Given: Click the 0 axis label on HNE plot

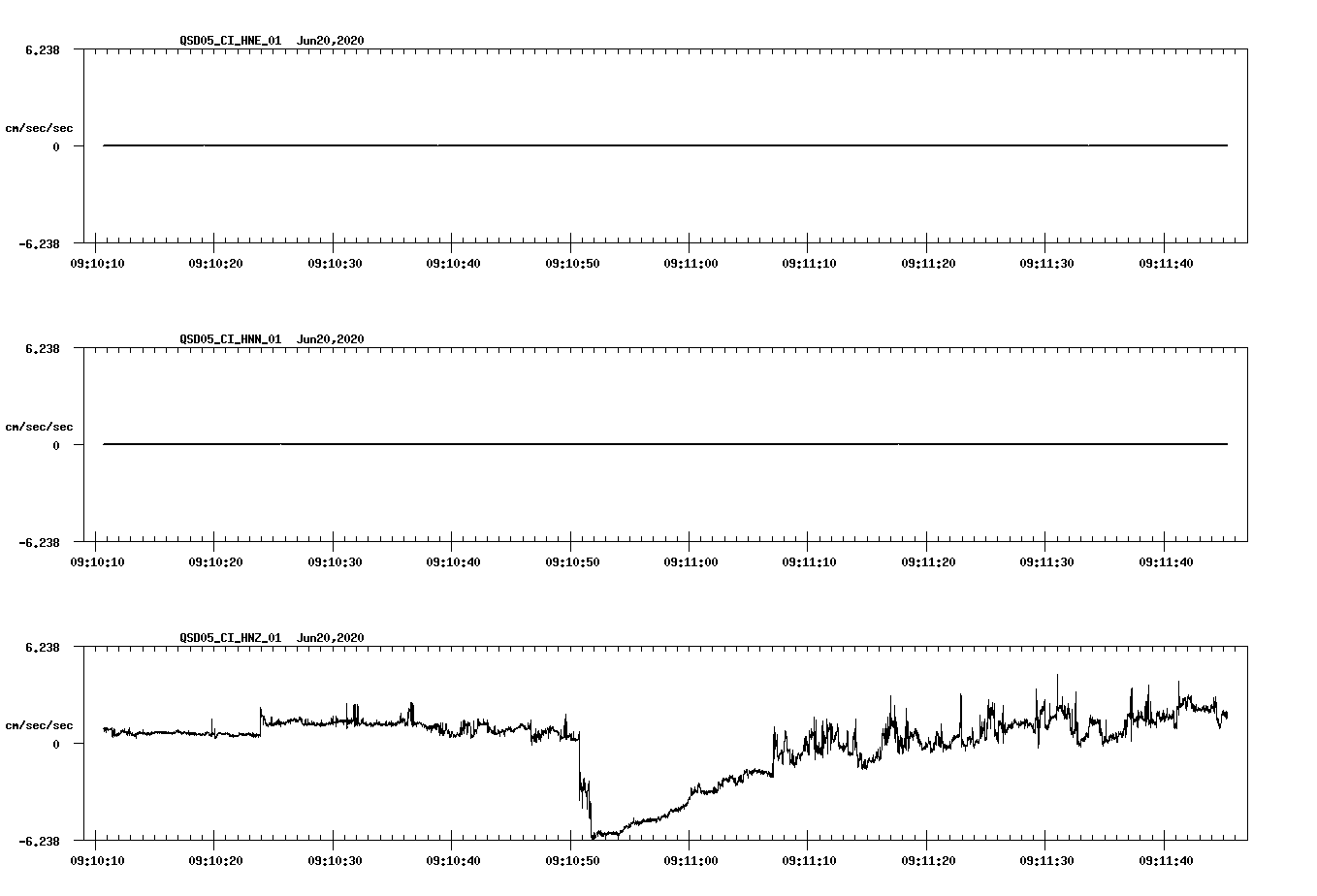Looking at the screenshot, I should coord(56,146).
